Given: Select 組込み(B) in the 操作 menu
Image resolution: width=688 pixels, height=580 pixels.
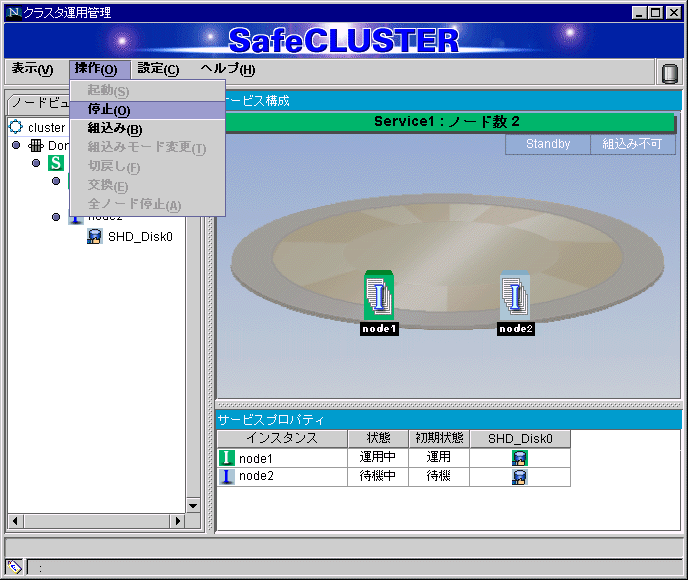Looking at the screenshot, I should [114, 129].
